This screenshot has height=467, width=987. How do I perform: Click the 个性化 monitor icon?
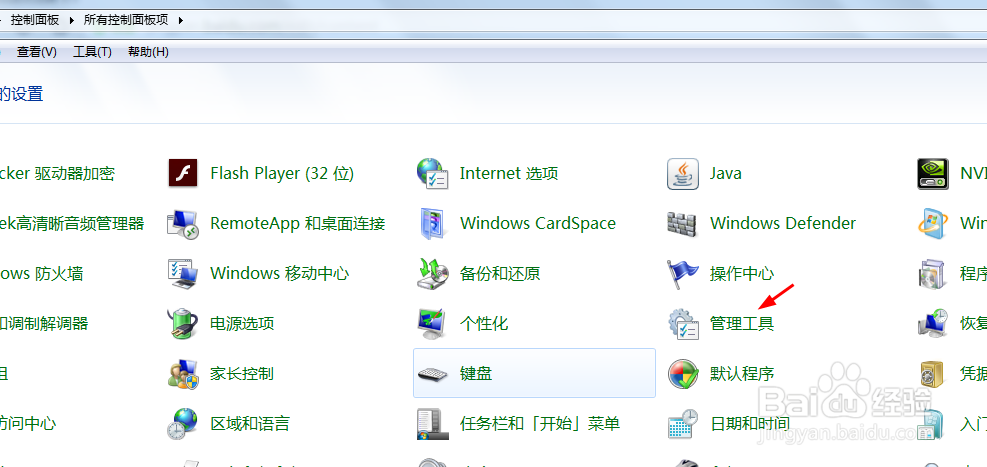(x=432, y=324)
